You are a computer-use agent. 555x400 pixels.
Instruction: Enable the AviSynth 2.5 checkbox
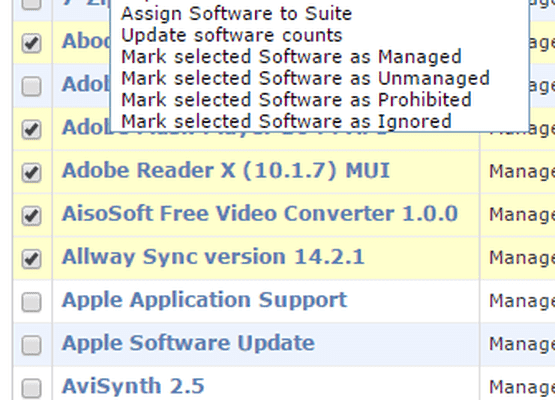pyautogui.click(x=32, y=388)
